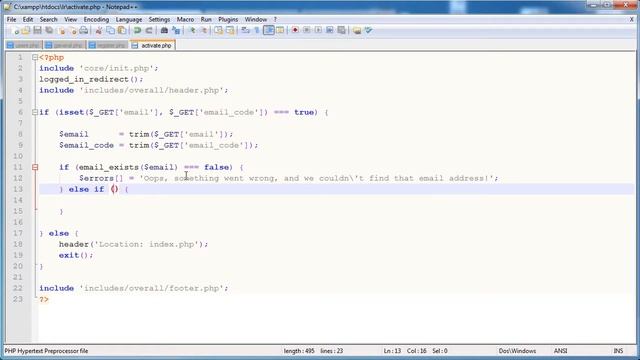640x360 pixels.
Task: Save the file using the floppy disk icon
Action: [x=37, y=31]
